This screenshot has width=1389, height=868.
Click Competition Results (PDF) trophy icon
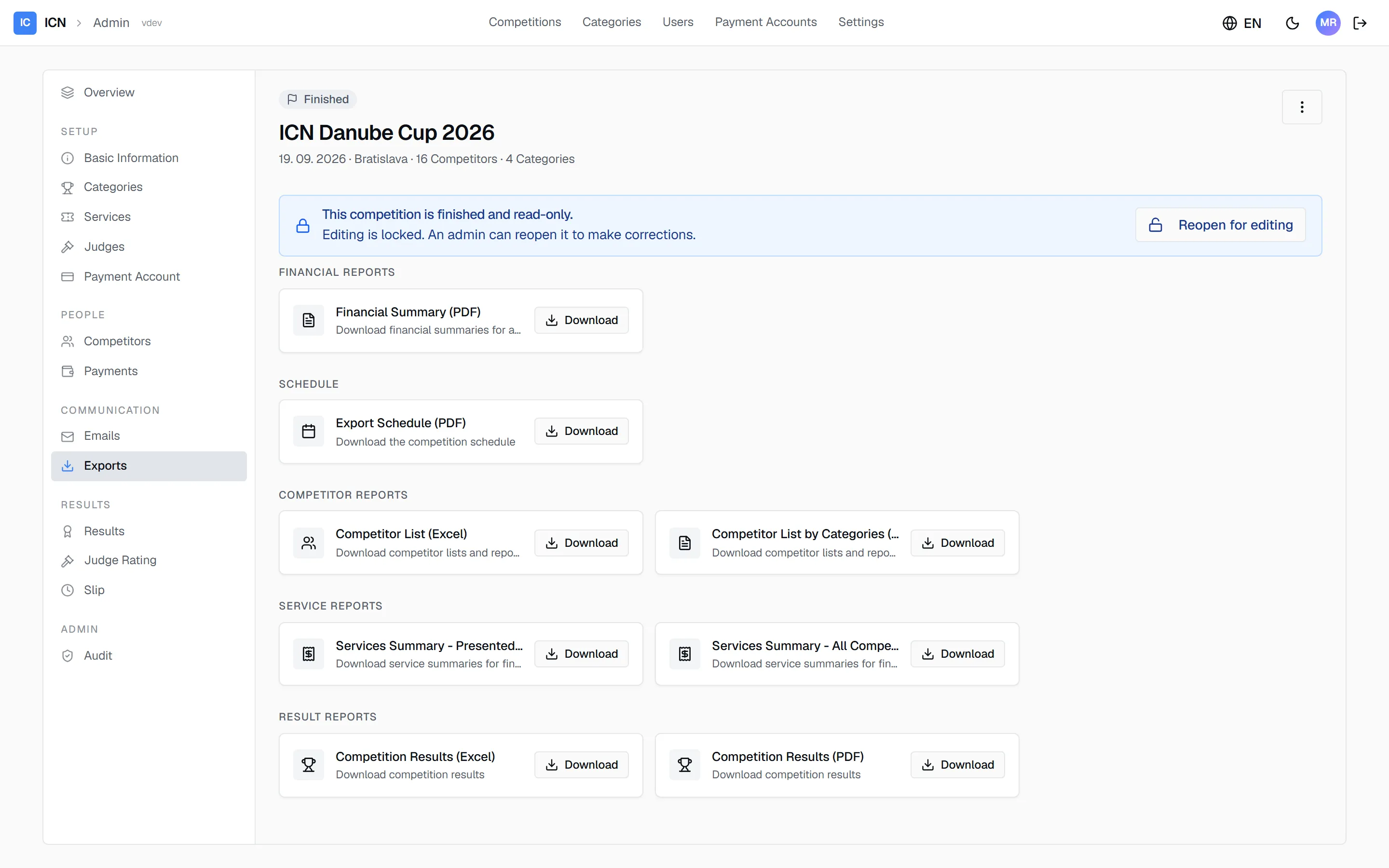point(685,765)
